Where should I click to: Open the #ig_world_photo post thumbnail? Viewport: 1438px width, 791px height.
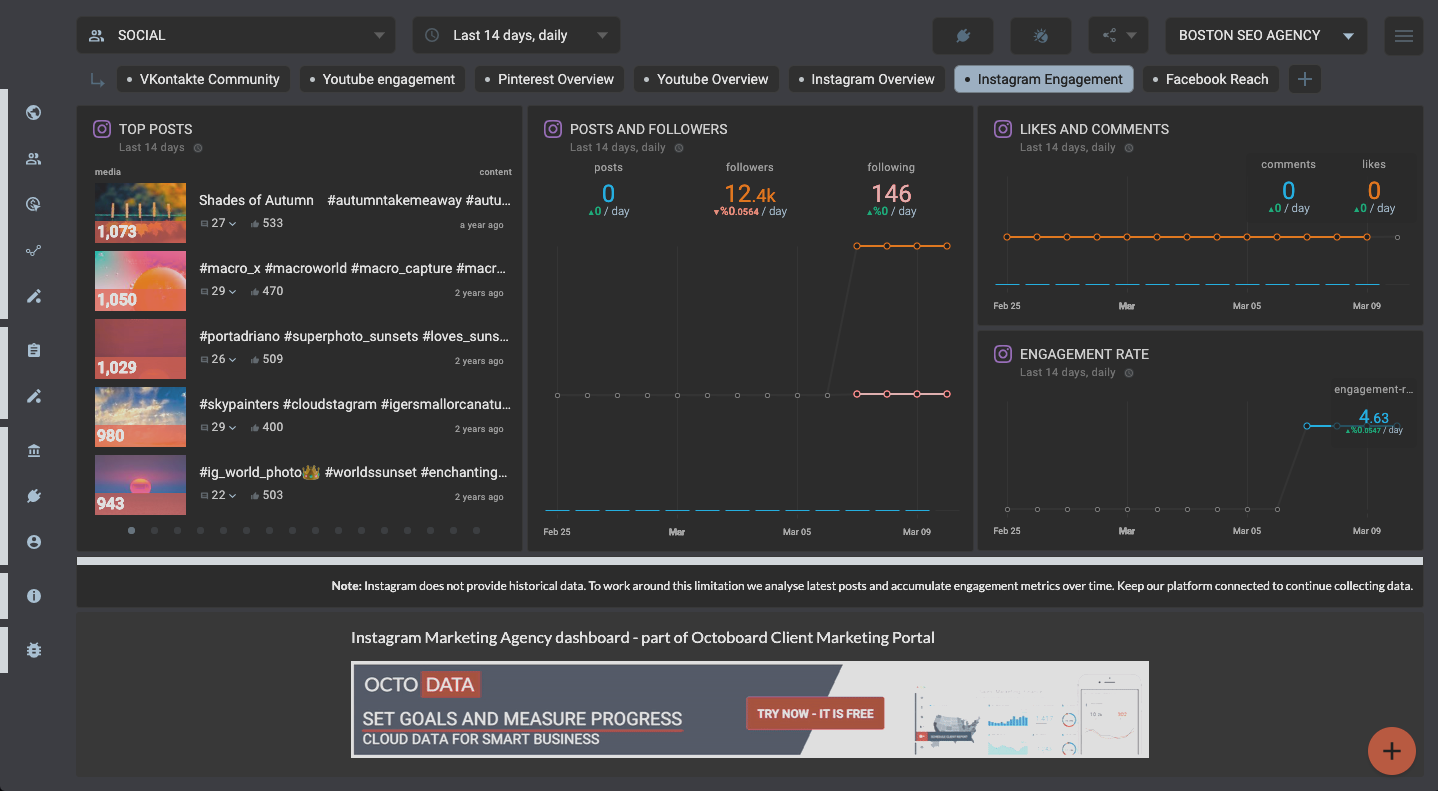[140, 484]
